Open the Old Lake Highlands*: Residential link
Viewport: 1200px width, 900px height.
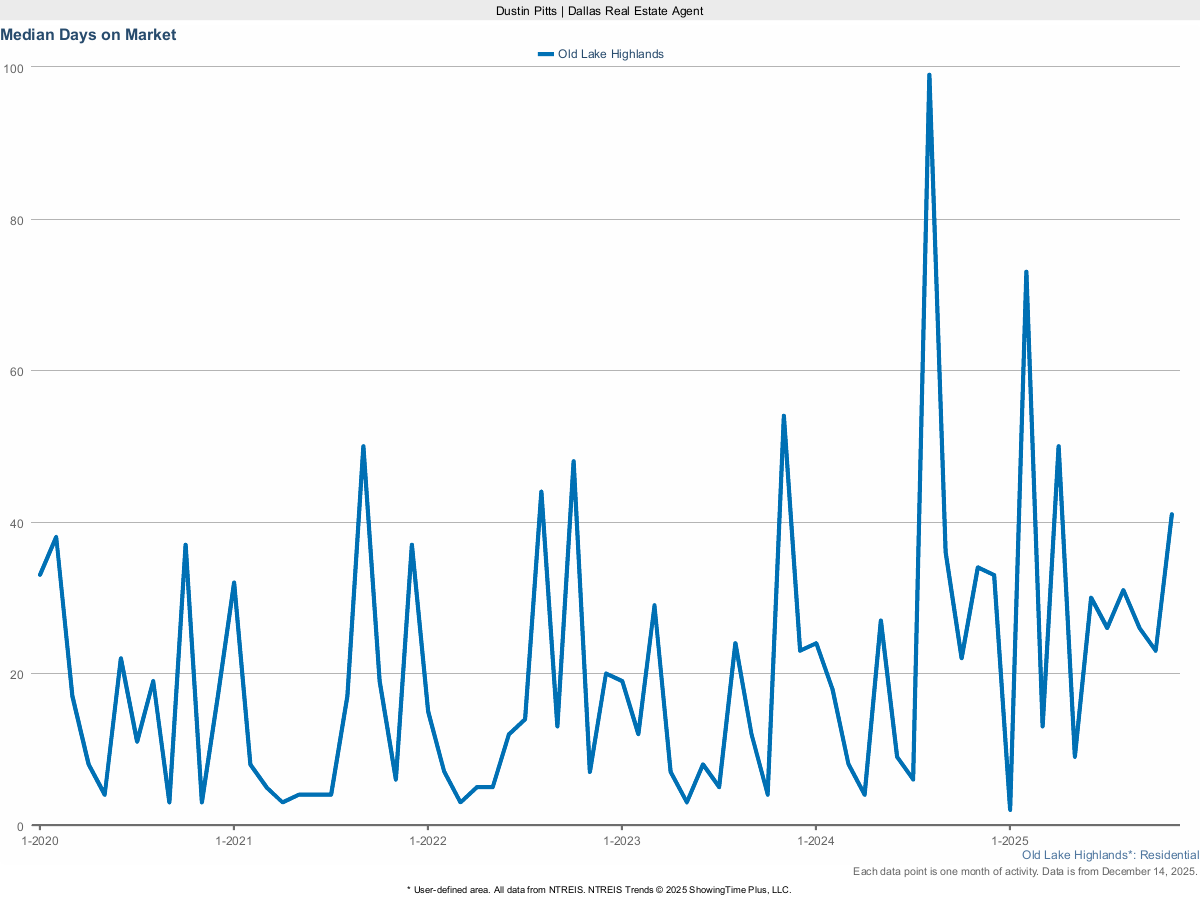click(1110, 855)
